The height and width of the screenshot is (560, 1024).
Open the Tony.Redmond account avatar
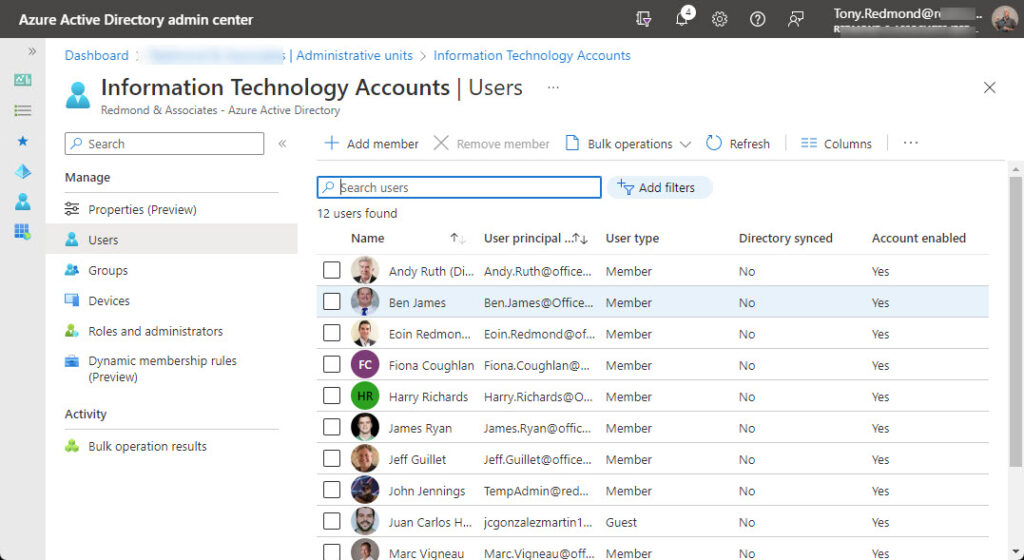pos(1004,19)
